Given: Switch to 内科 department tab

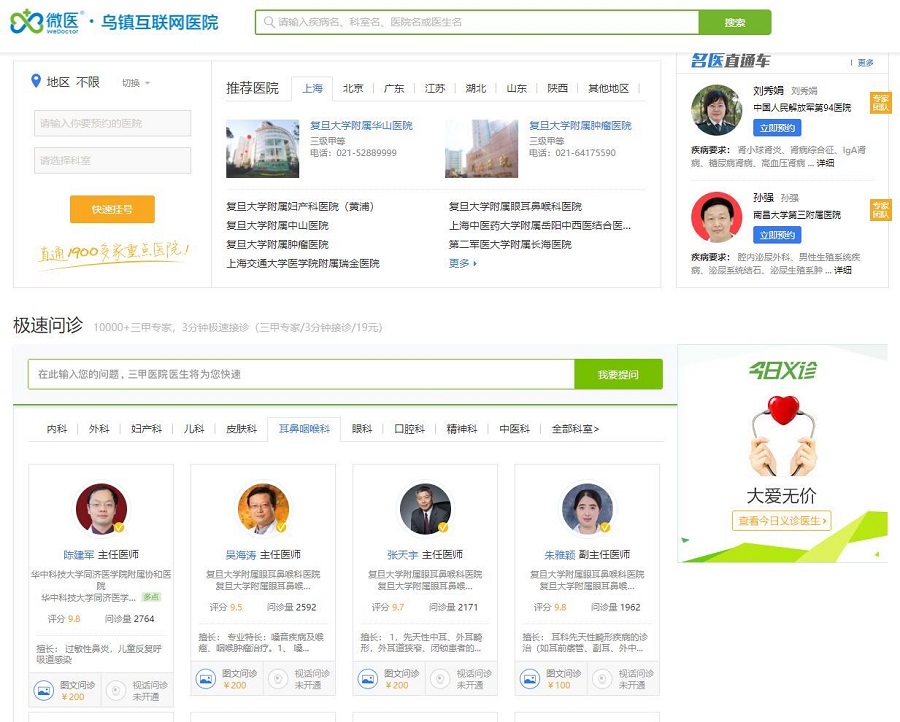Looking at the screenshot, I should (x=57, y=429).
